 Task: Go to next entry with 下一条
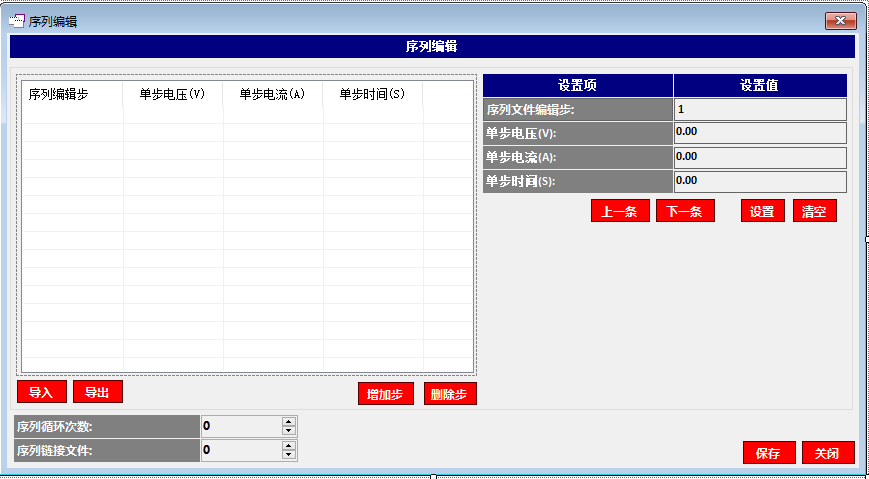[685, 211]
